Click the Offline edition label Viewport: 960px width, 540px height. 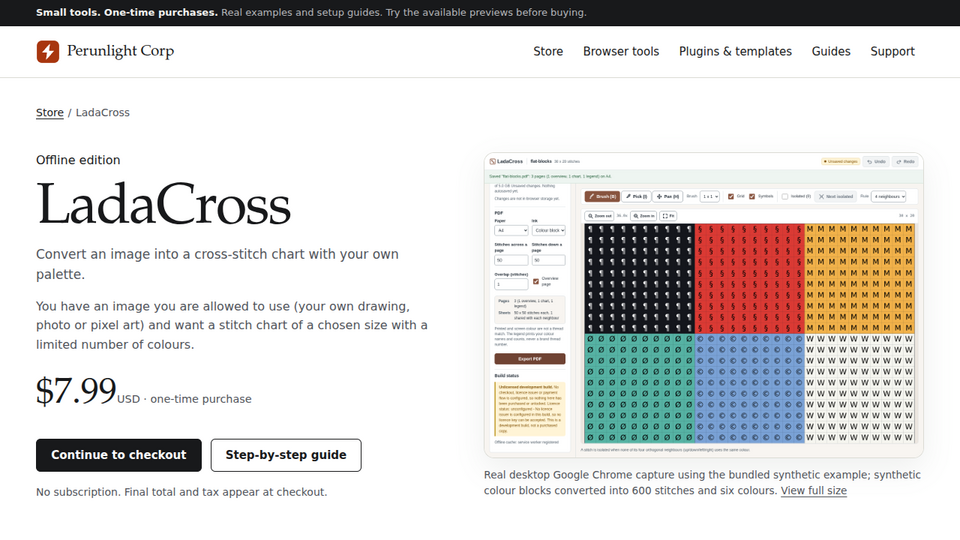(x=78, y=160)
